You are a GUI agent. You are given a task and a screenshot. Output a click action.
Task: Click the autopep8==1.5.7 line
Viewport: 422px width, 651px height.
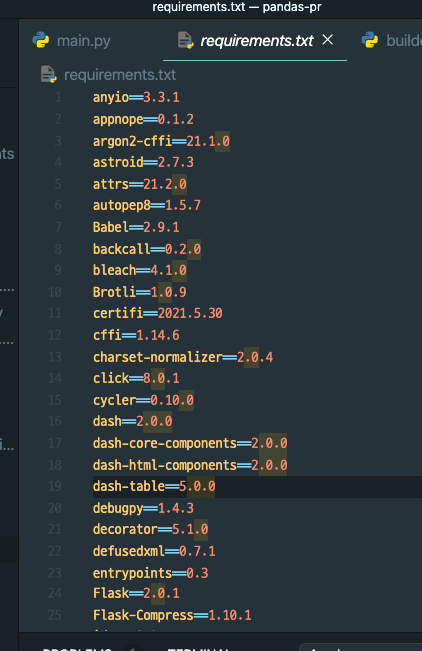point(147,205)
